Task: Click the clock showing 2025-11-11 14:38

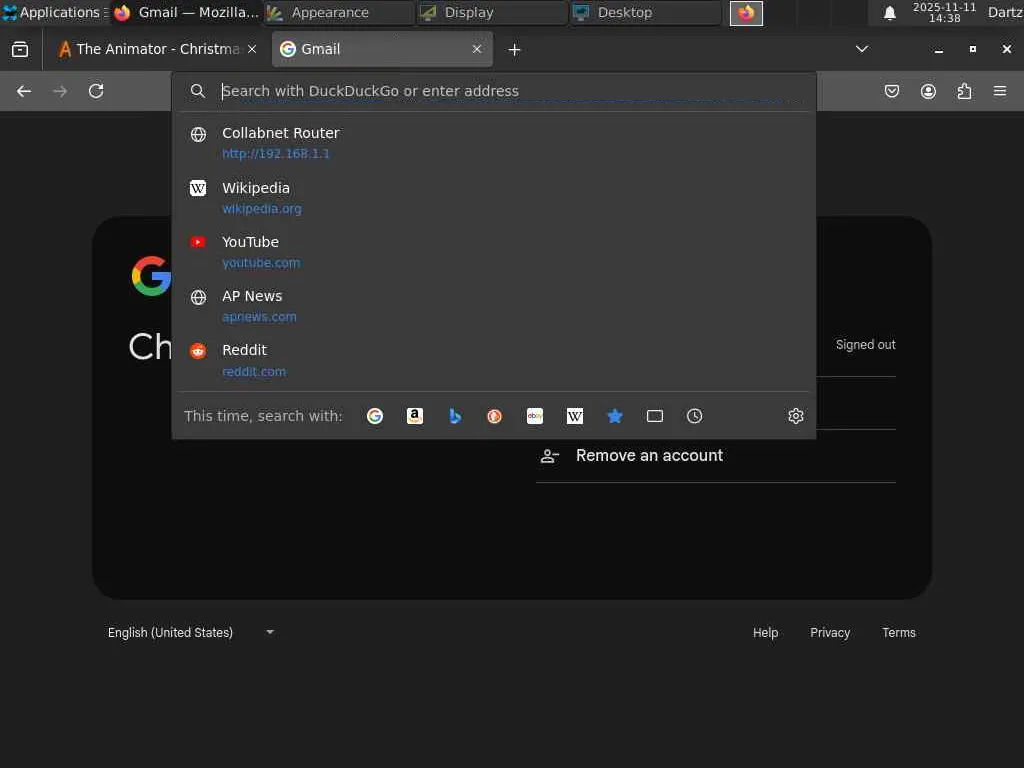Action: click(x=944, y=12)
